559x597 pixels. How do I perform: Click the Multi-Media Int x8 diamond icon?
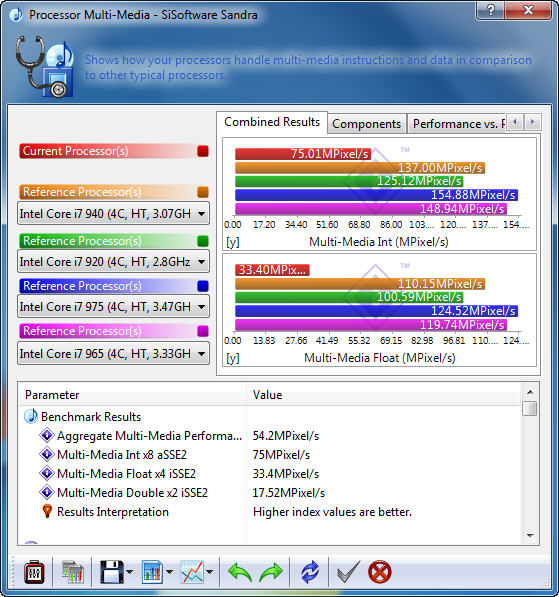point(47,454)
